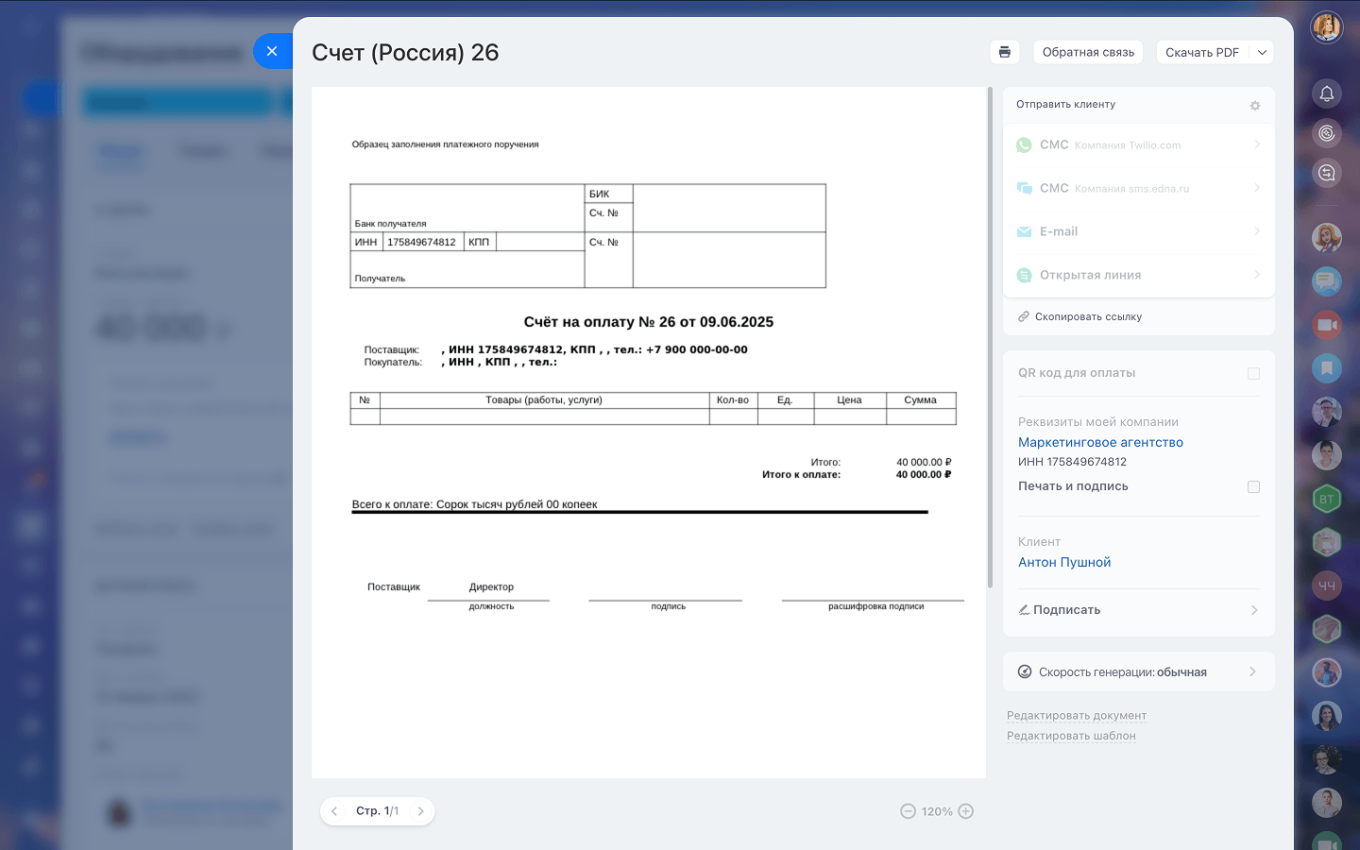Click the zoom out minus icon
This screenshot has height=850, width=1360.
(908, 811)
